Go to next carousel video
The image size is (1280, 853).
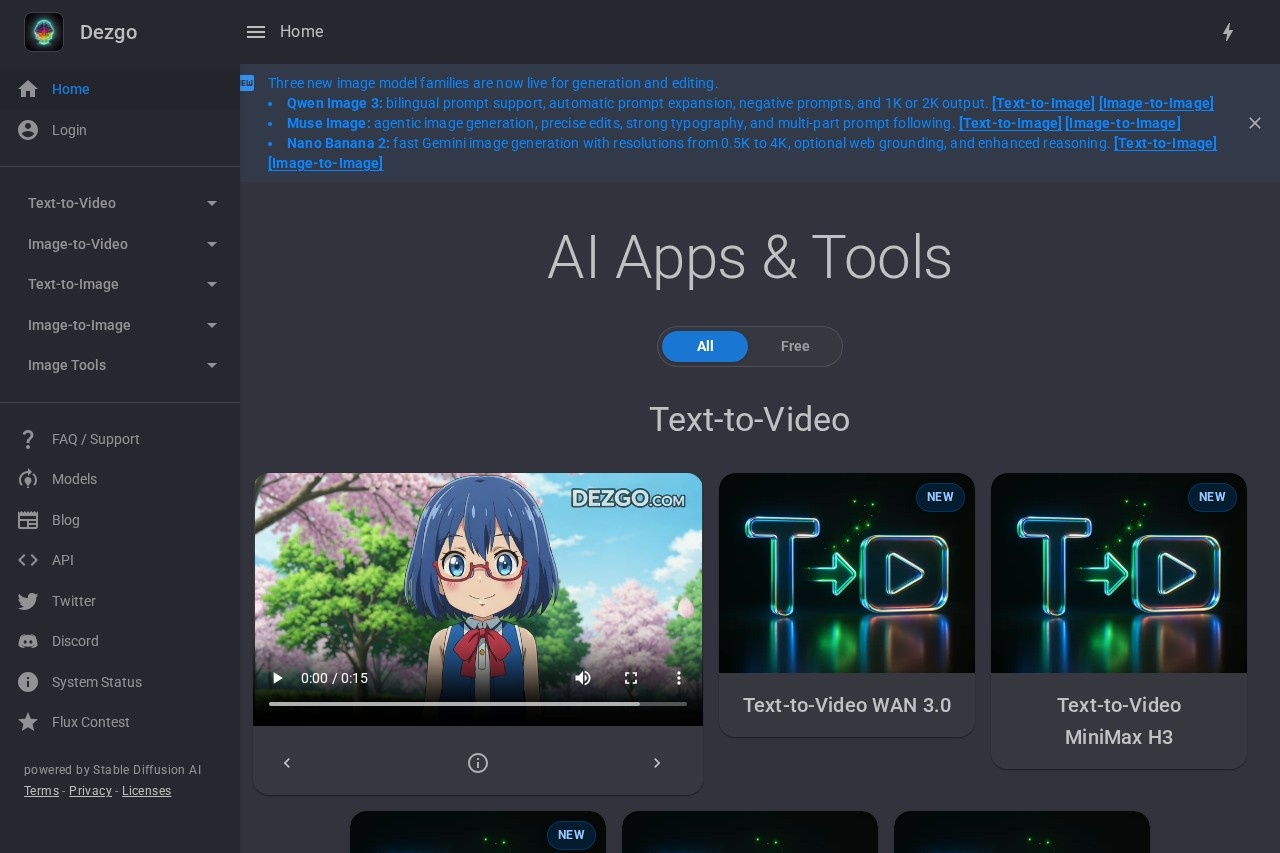tap(657, 763)
